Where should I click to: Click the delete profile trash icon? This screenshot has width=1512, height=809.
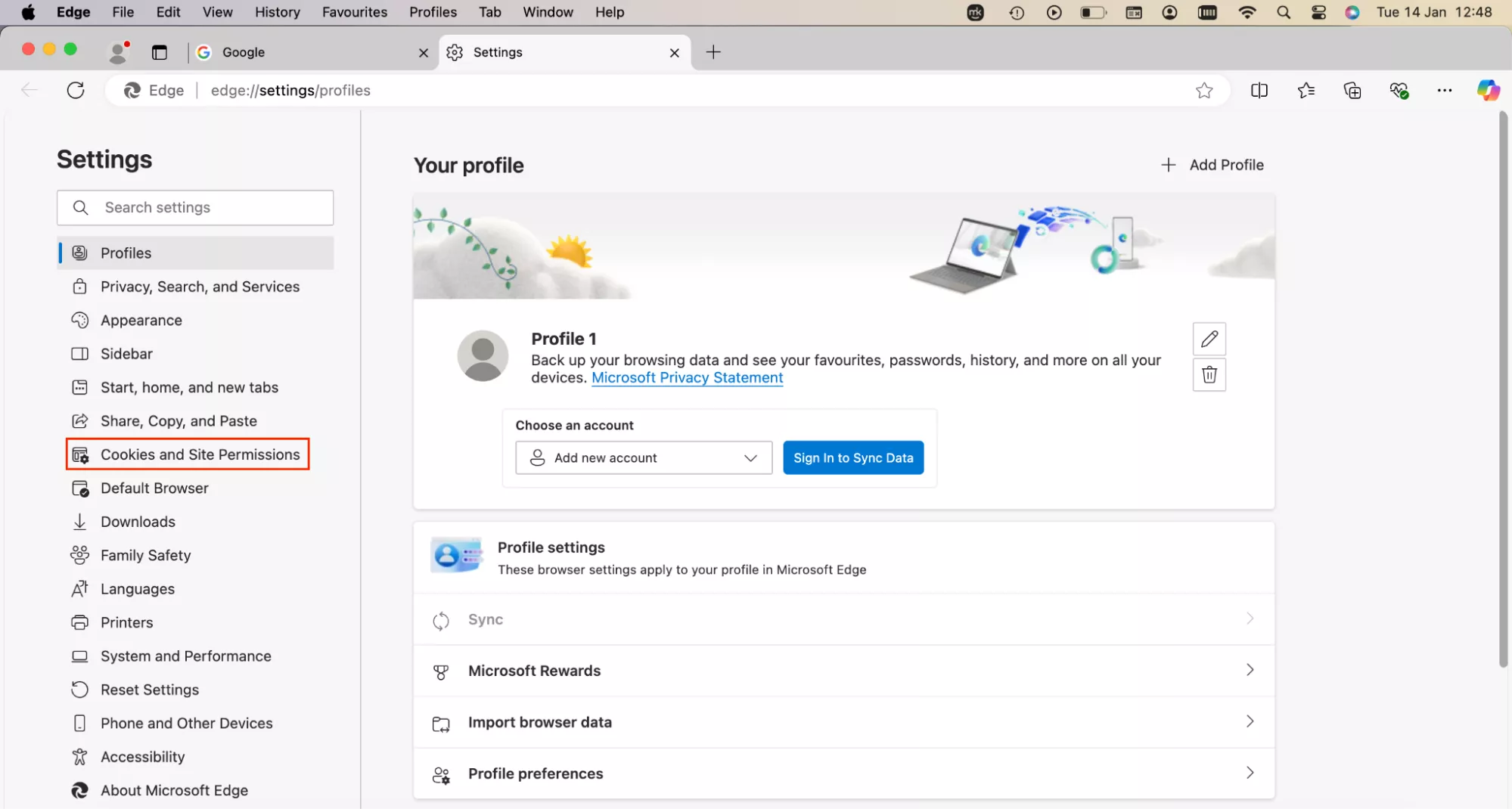click(1209, 374)
